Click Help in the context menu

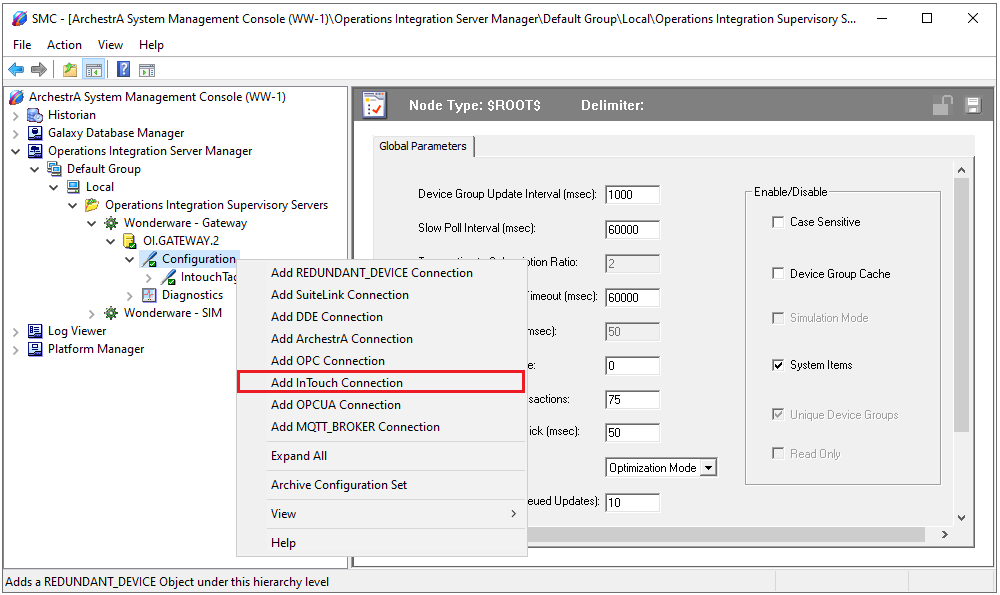[381, 543]
